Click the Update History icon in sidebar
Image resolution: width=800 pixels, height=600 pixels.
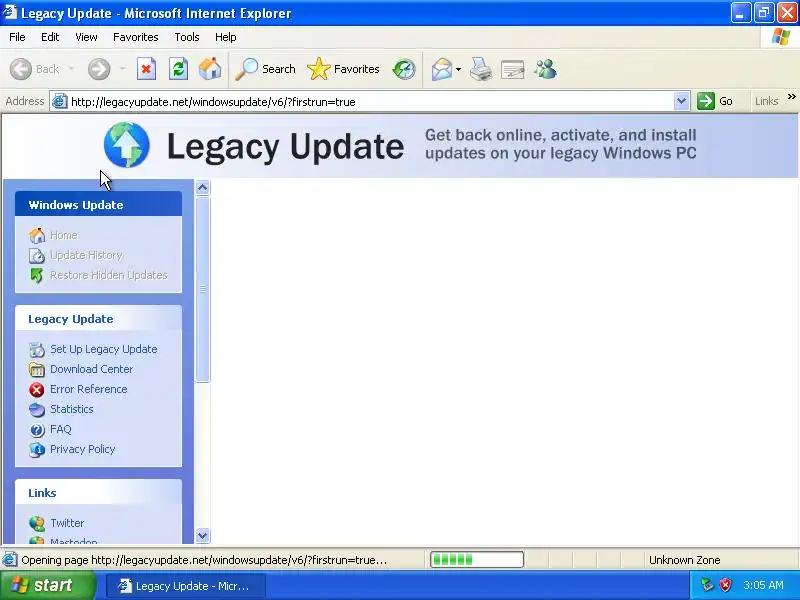pos(37,255)
